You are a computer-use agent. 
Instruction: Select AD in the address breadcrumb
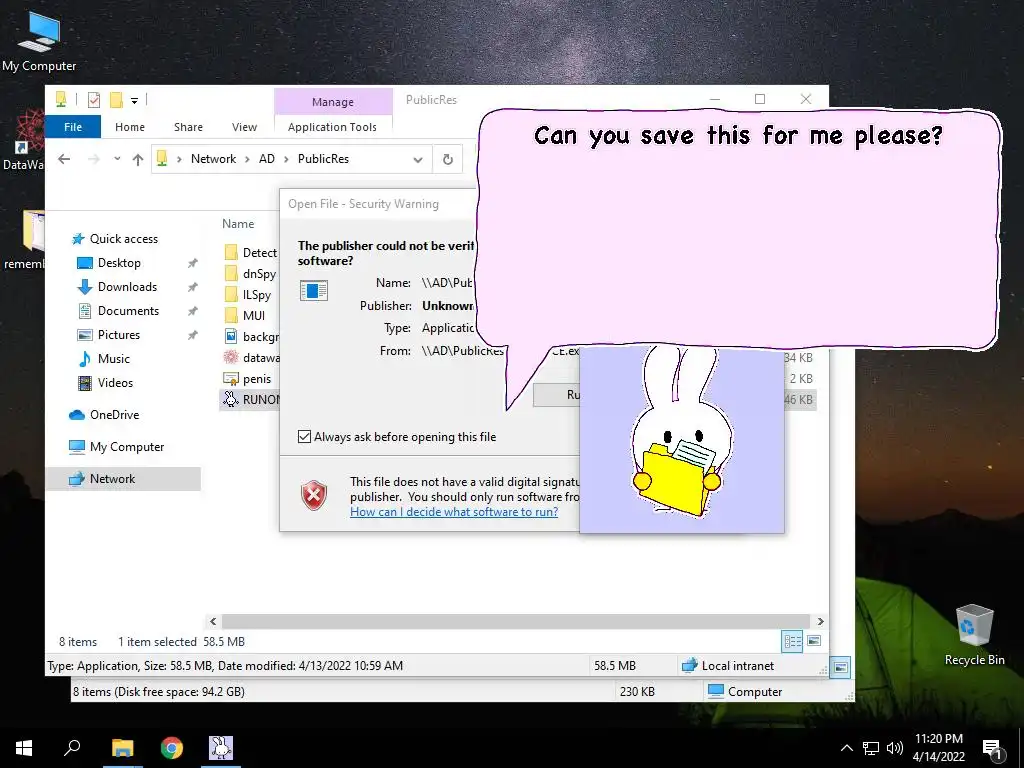point(266,159)
